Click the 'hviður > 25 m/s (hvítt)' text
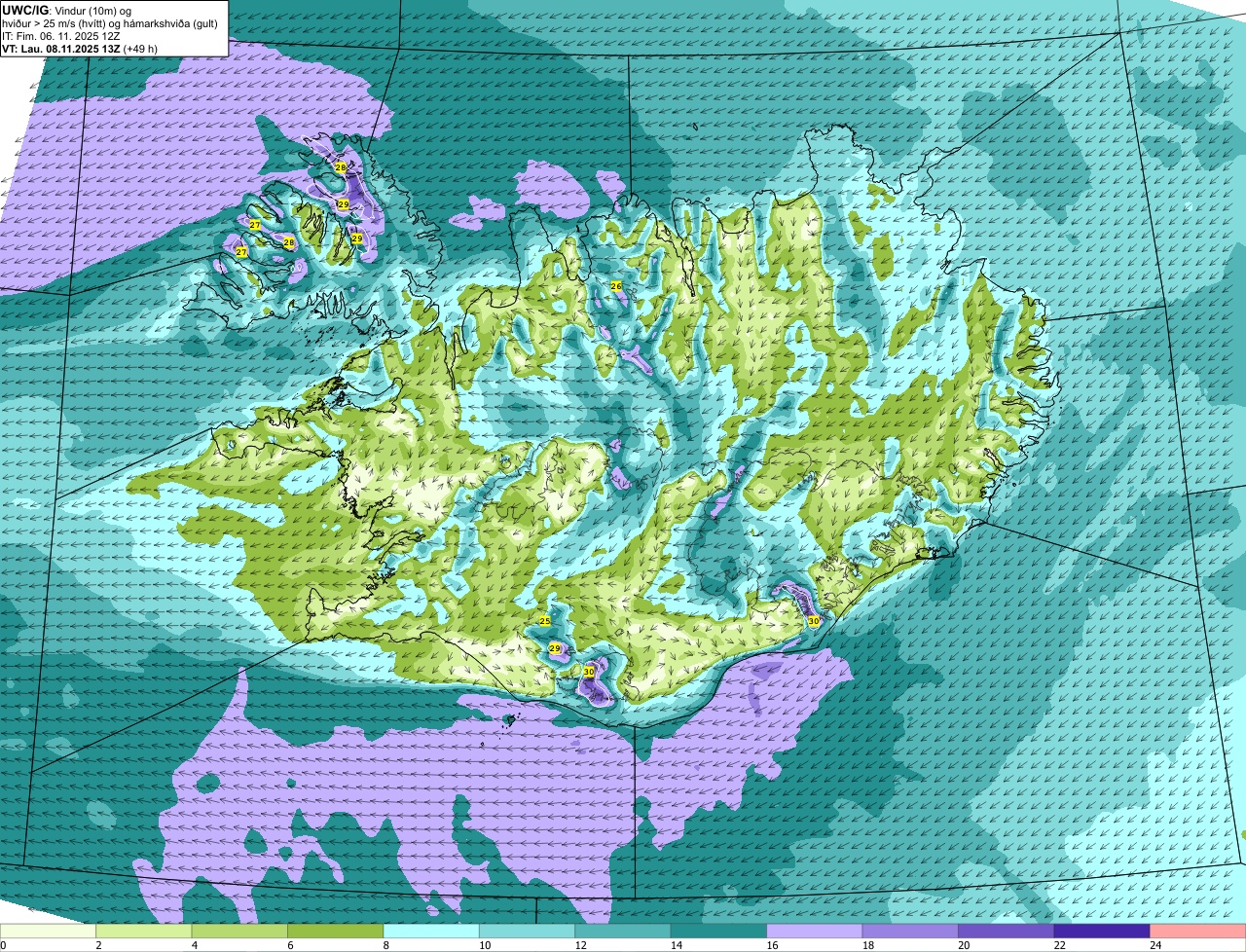1246x952 pixels. click(54, 22)
